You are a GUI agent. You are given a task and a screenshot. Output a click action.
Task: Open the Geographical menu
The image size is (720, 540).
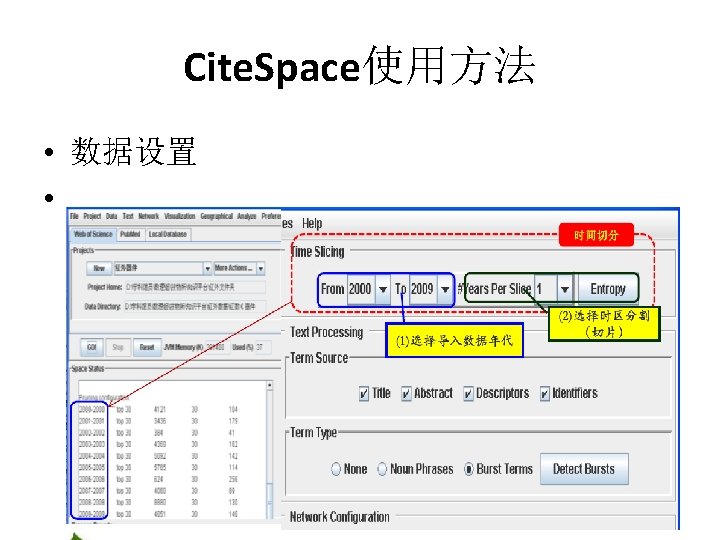click(x=216, y=216)
